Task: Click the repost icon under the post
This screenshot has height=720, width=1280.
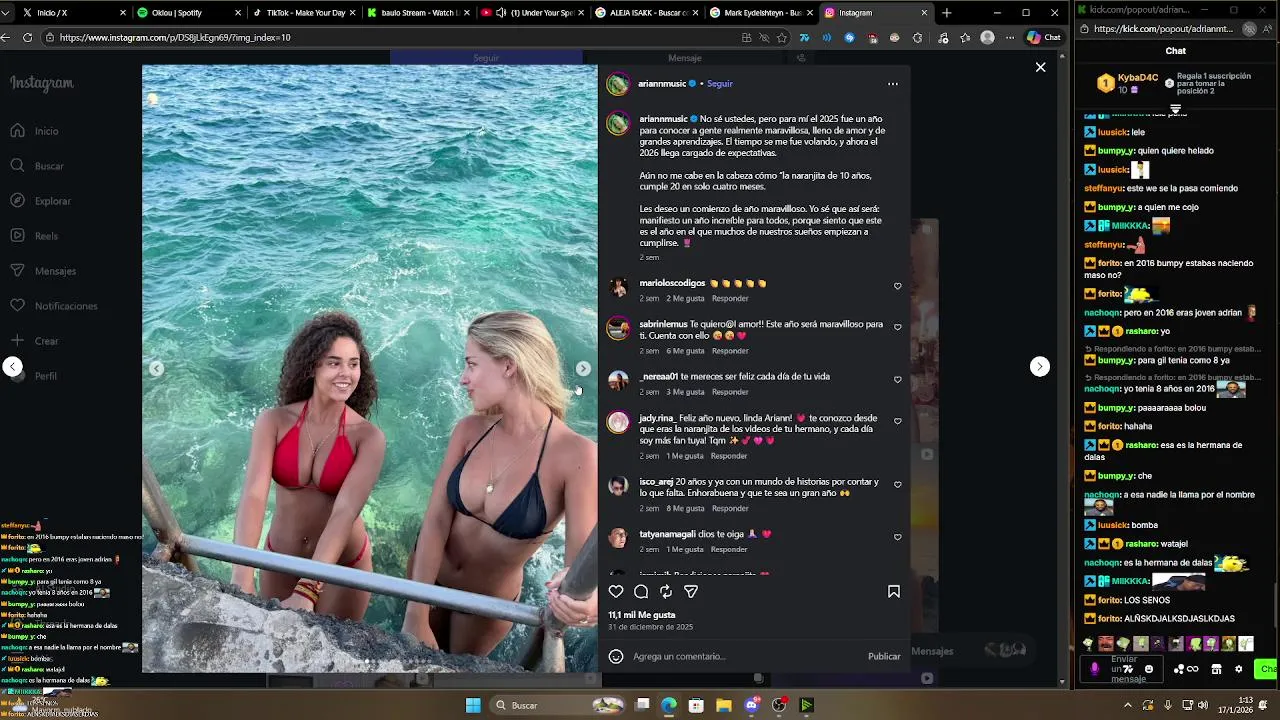Action: (x=666, y=592)
